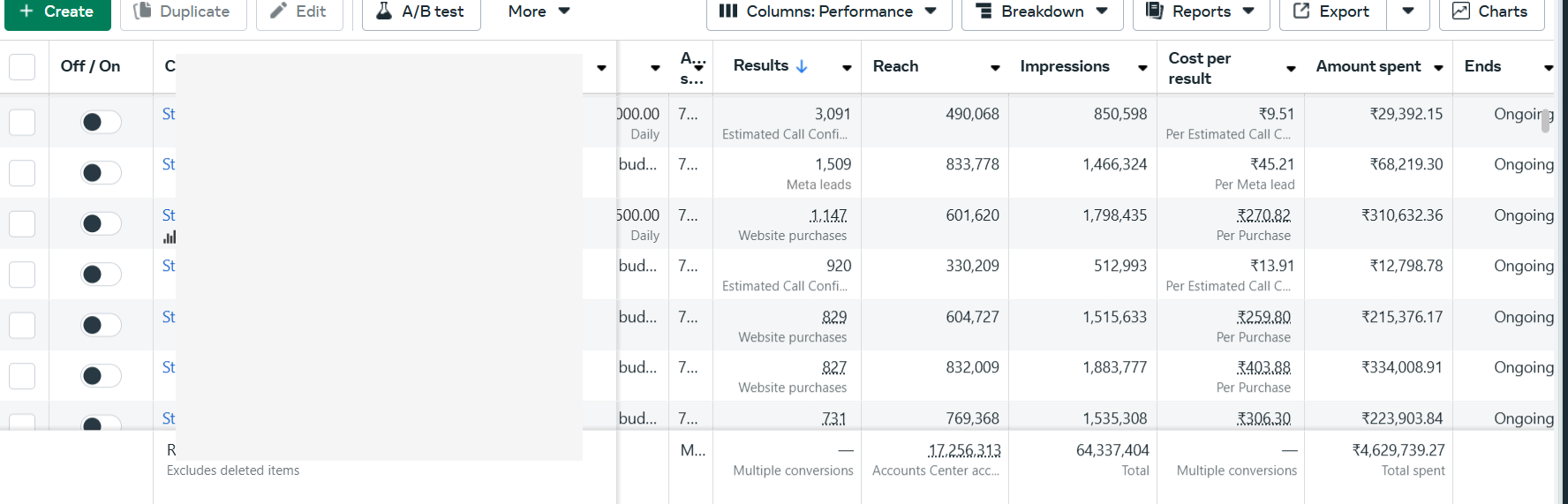Open the Export options dropdown arrow

(1408, 11)
